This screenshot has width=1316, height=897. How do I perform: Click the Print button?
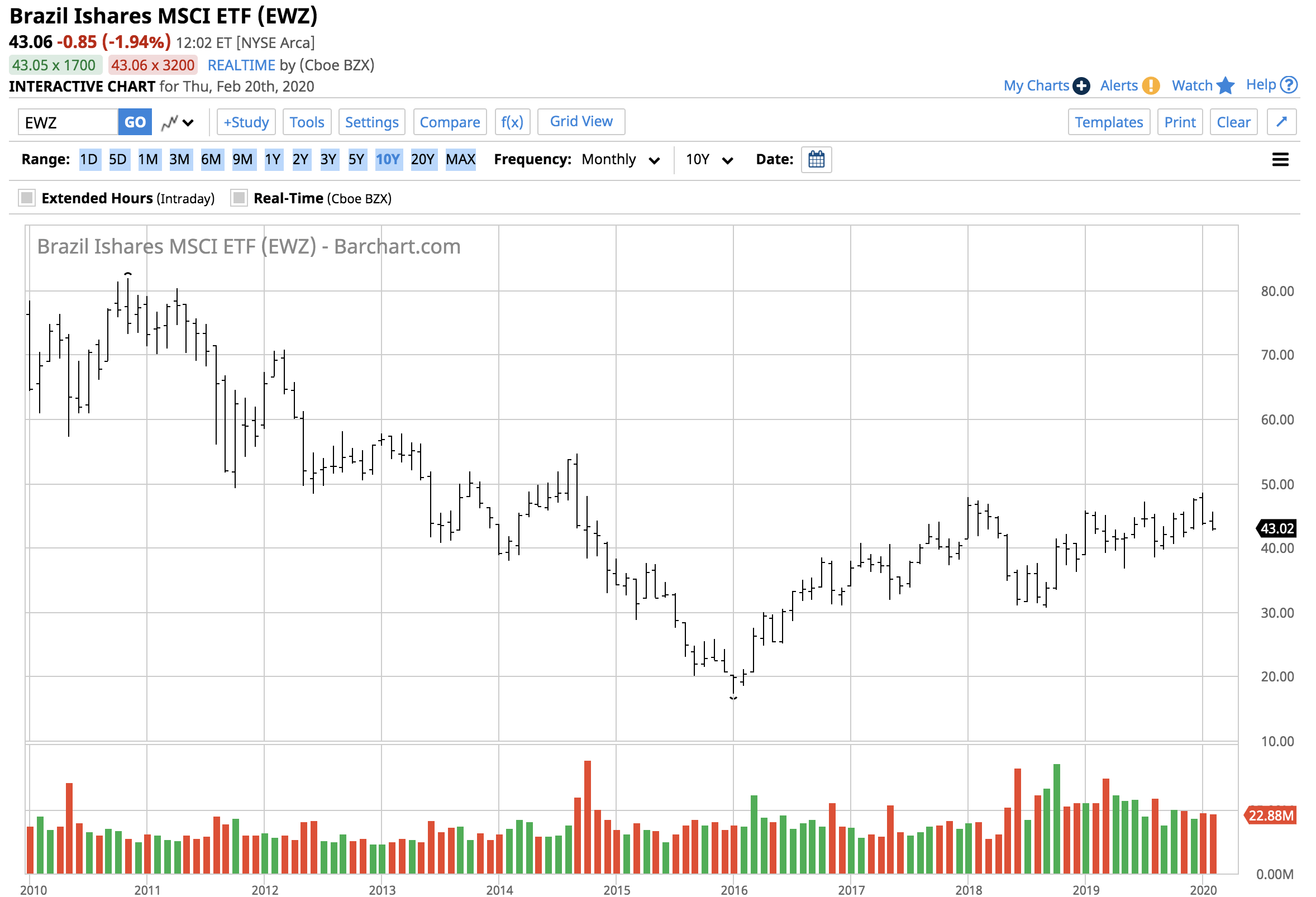(1180, 122)
